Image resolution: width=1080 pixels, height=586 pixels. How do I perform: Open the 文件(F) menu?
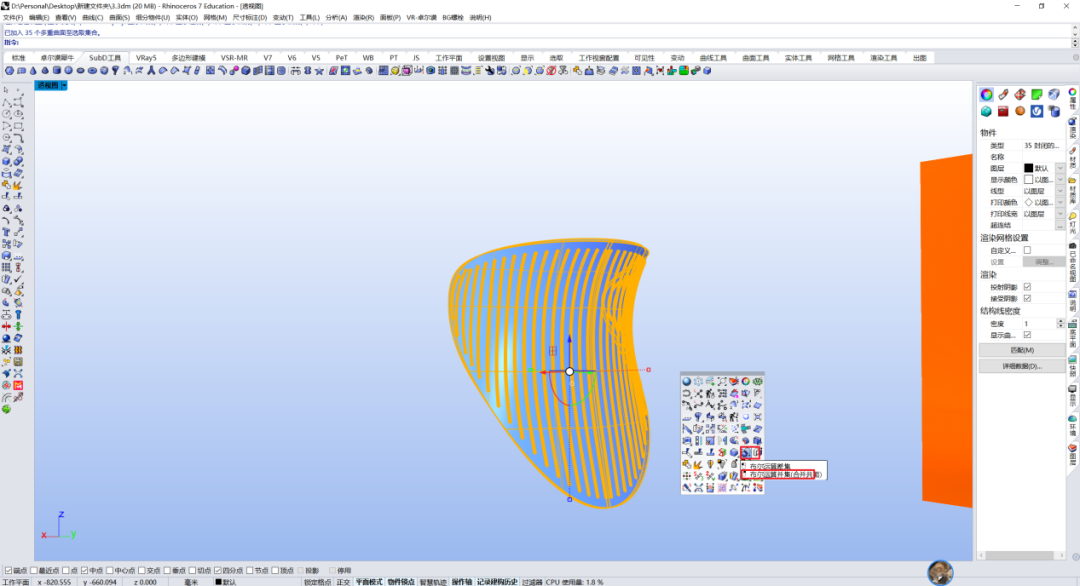[x=13, y=18]
